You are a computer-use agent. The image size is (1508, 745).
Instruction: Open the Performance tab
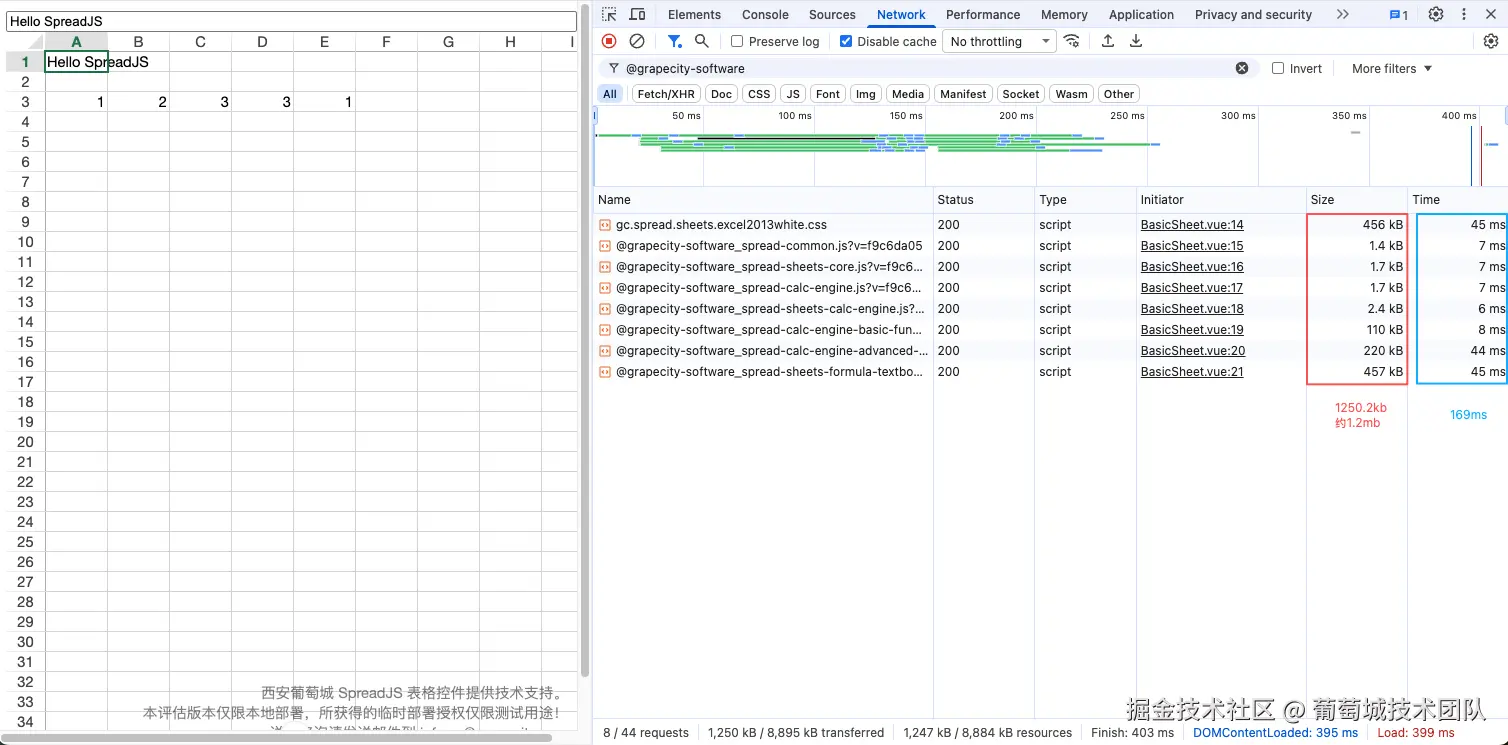(982, 15)
